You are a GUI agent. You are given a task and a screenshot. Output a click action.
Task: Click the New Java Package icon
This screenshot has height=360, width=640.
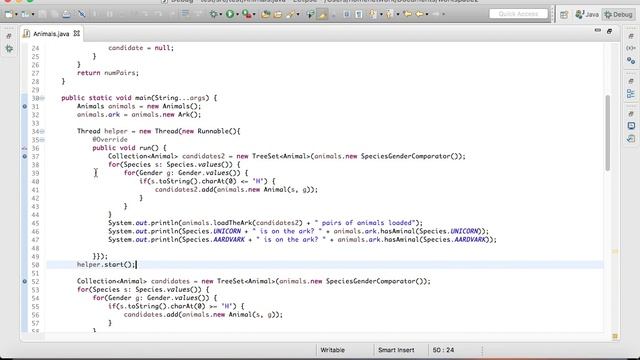click(x=265, y=14)
